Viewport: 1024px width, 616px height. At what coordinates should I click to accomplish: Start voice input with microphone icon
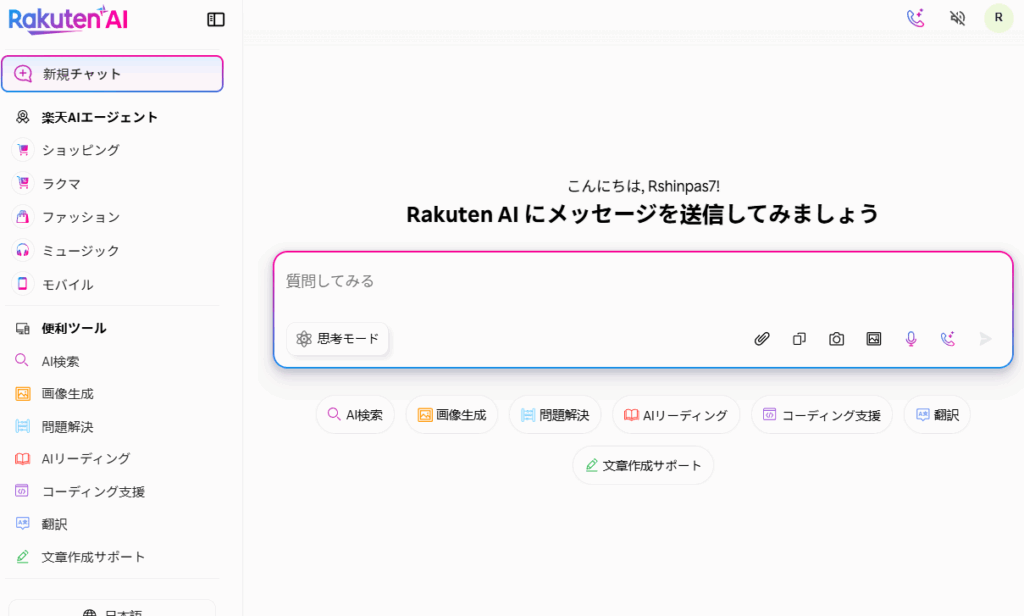[x=911, y=339]
